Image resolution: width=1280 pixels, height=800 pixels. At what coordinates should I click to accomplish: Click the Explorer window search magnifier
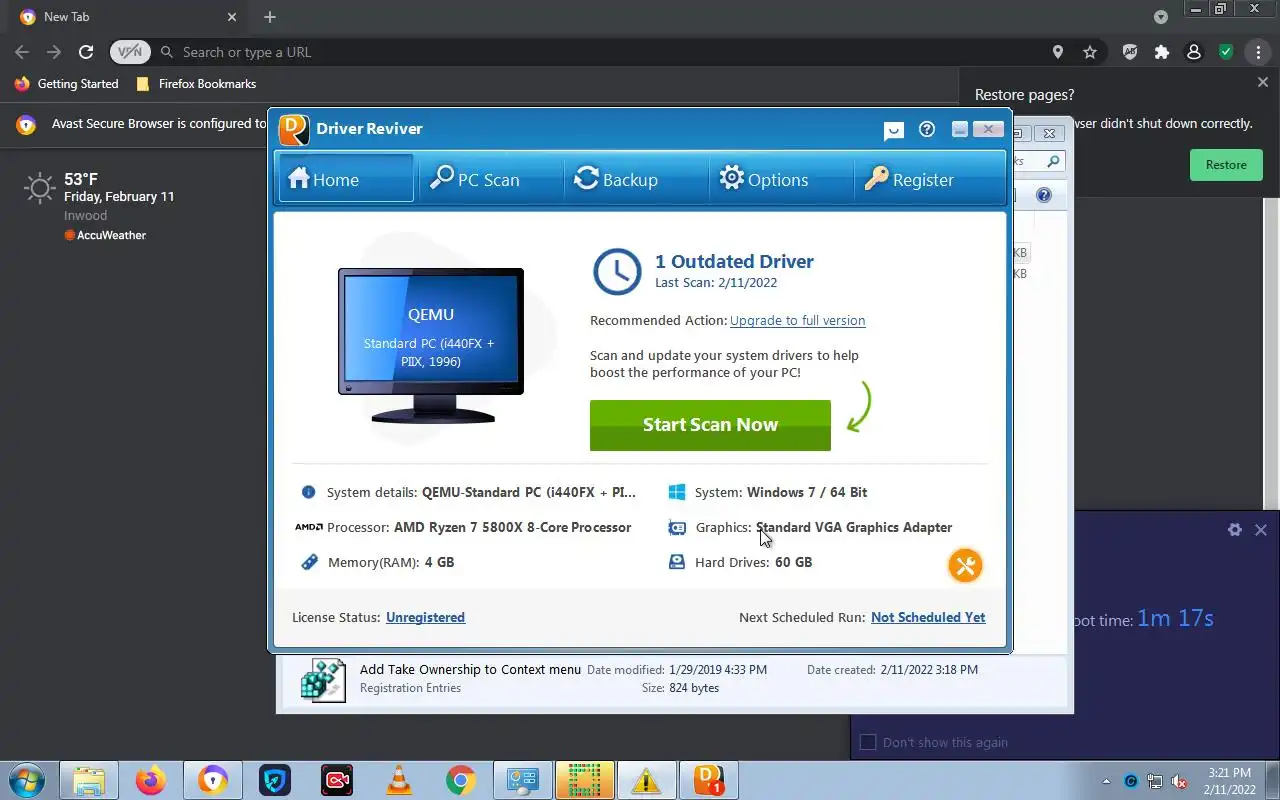(x=1053, y=161)
